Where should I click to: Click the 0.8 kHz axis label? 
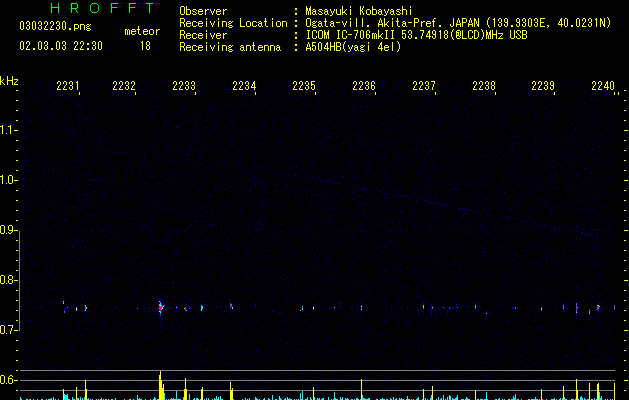[8, 280]
